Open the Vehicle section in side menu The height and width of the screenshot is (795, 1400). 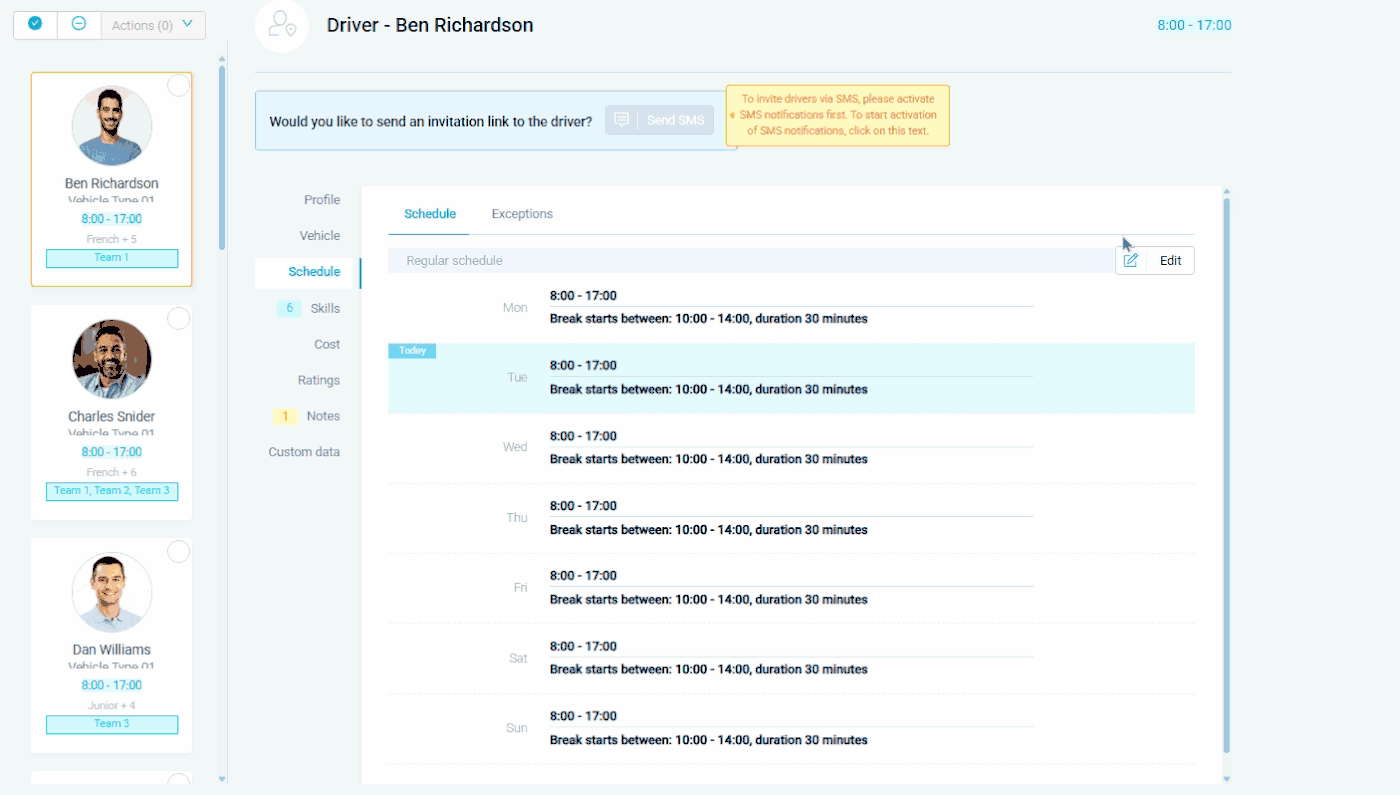[320, 236]
